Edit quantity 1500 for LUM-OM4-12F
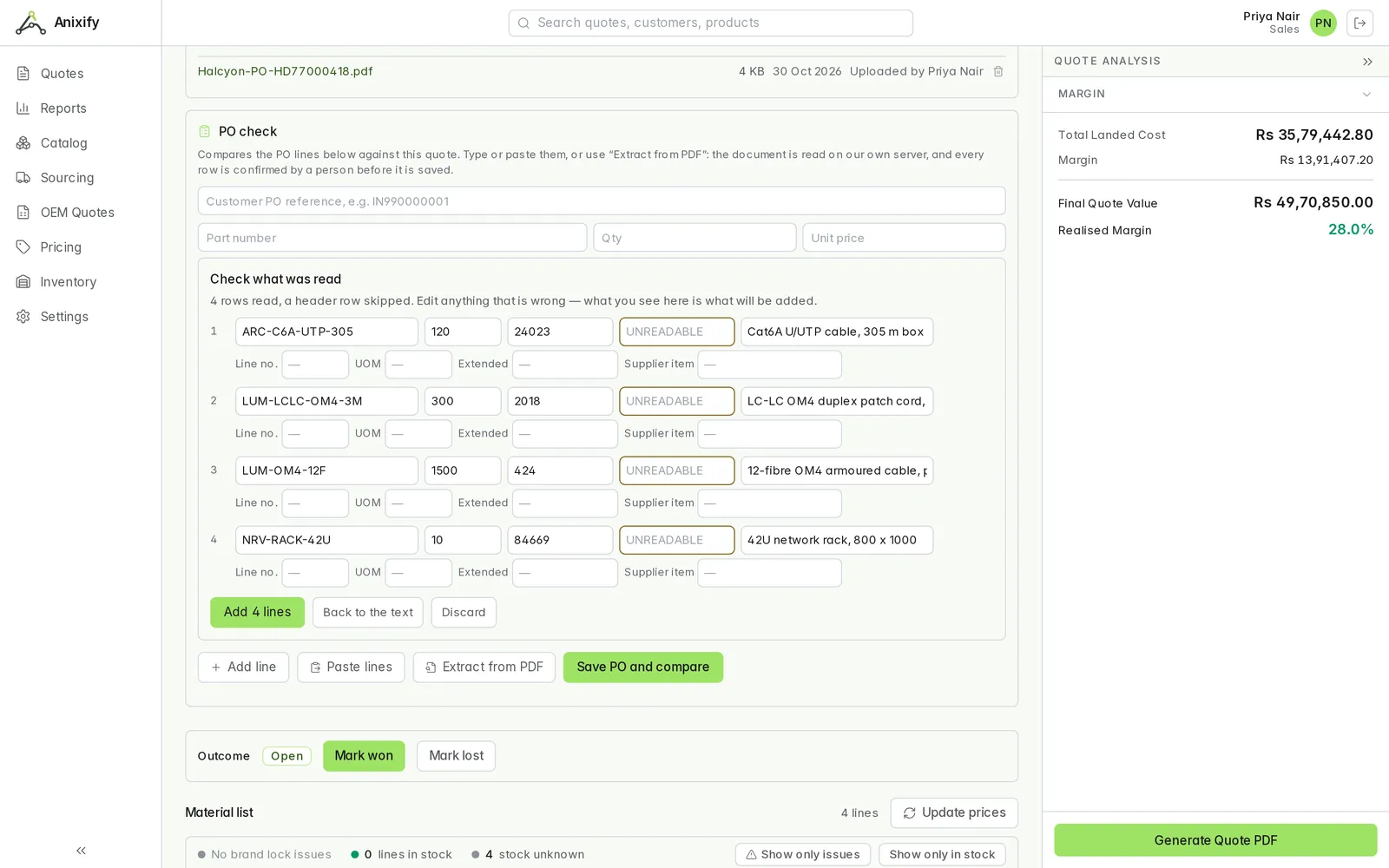The width and height of the screenshot is (1389, 868). point(463,470)
